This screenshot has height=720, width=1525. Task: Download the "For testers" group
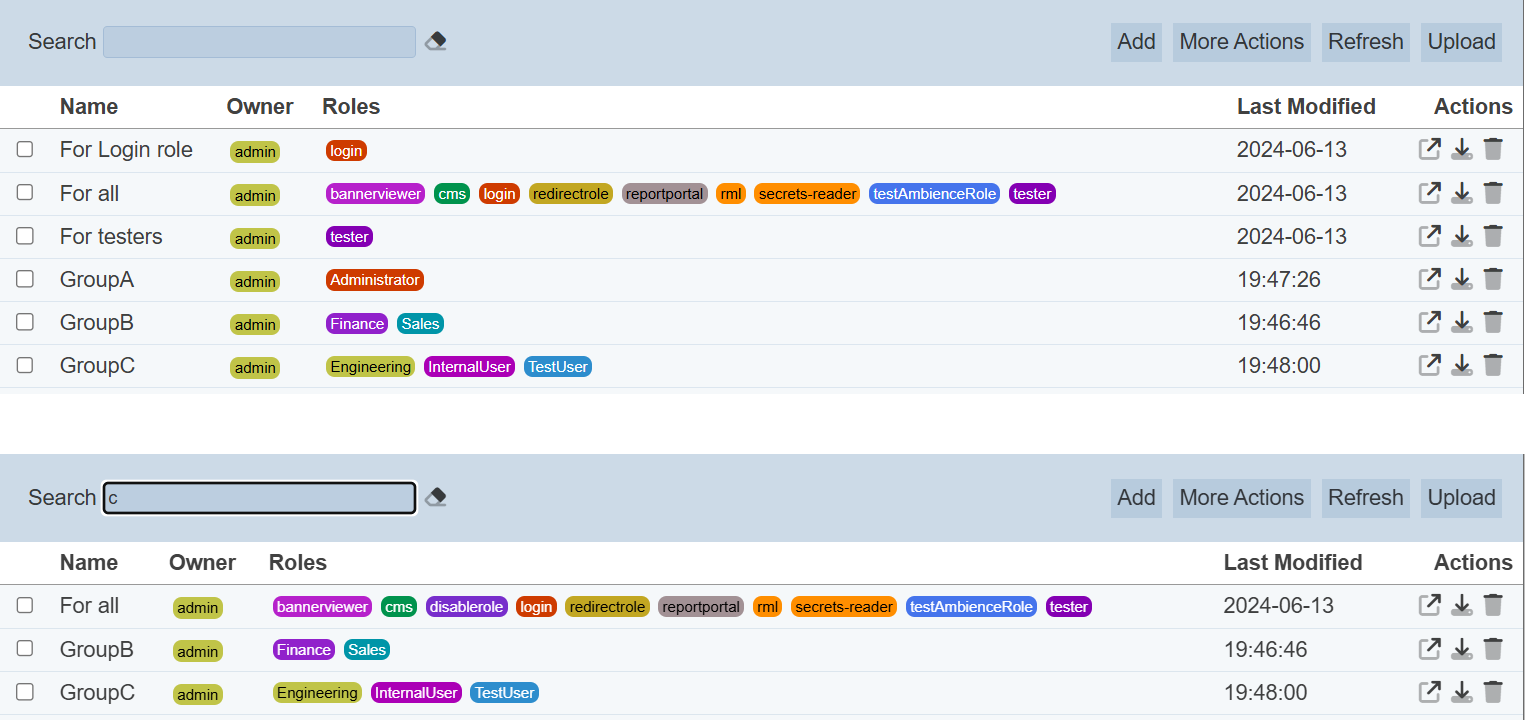(1462, 236)
